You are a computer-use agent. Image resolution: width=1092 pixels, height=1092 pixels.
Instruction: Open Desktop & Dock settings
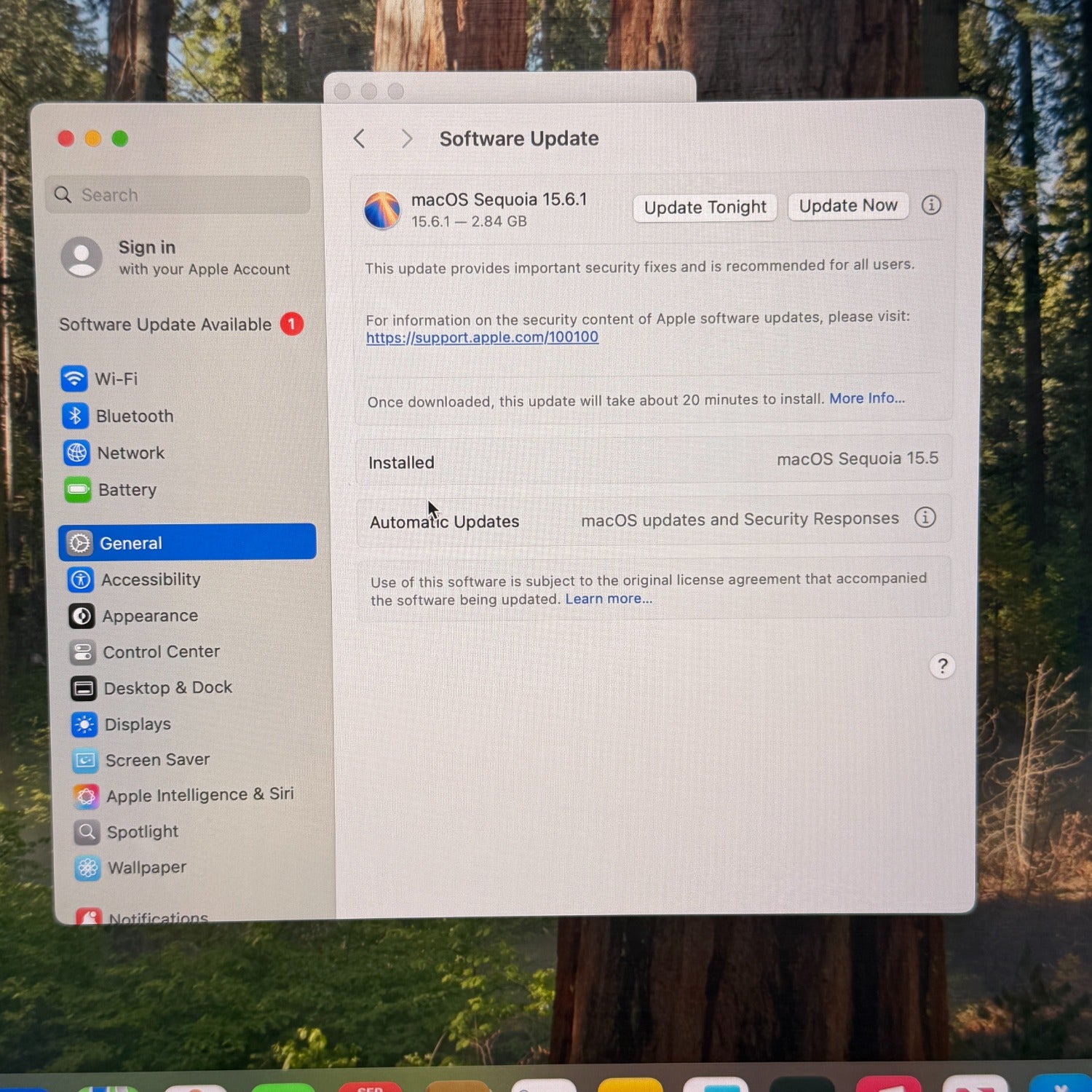pyautogui.click(x=167, y=688)
